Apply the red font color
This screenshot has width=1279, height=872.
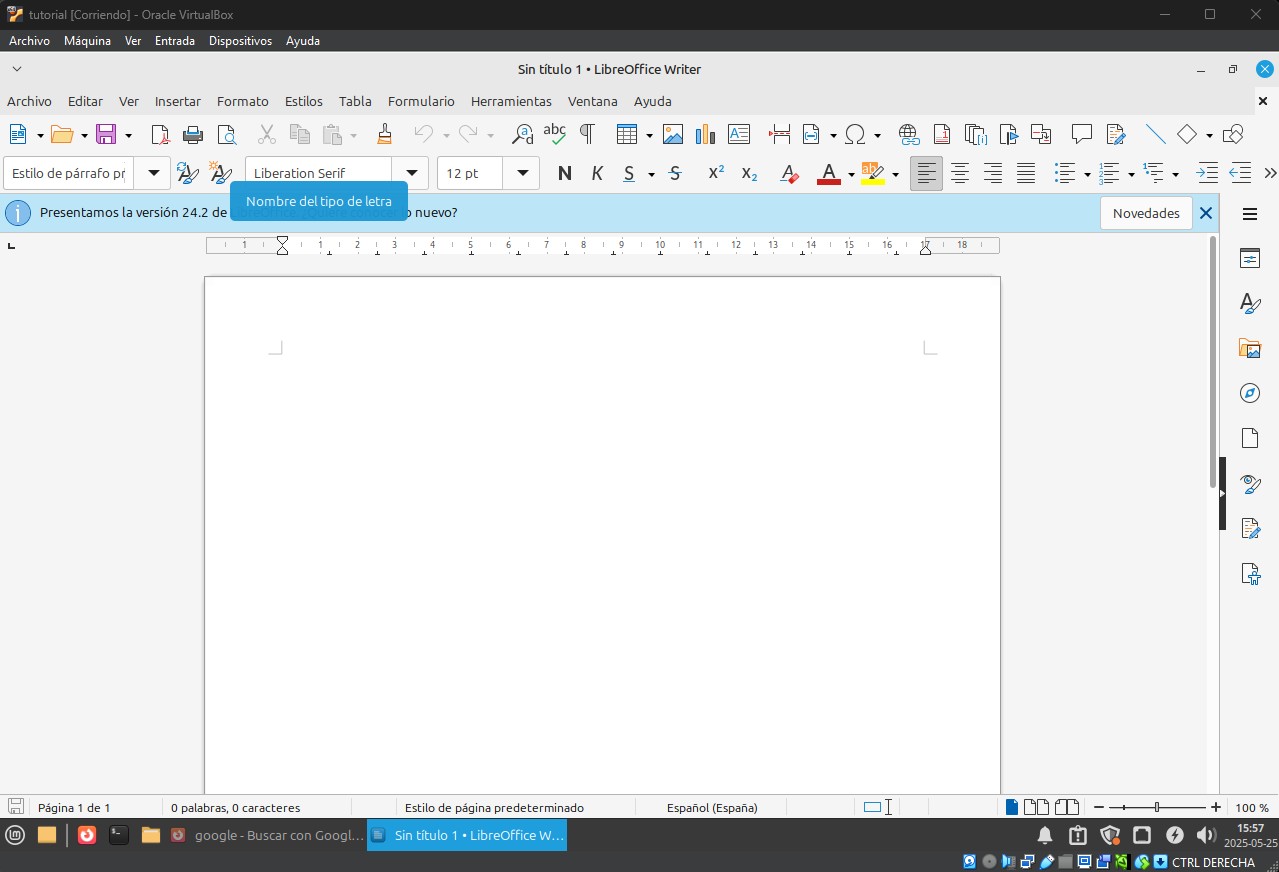pos(829,173)
